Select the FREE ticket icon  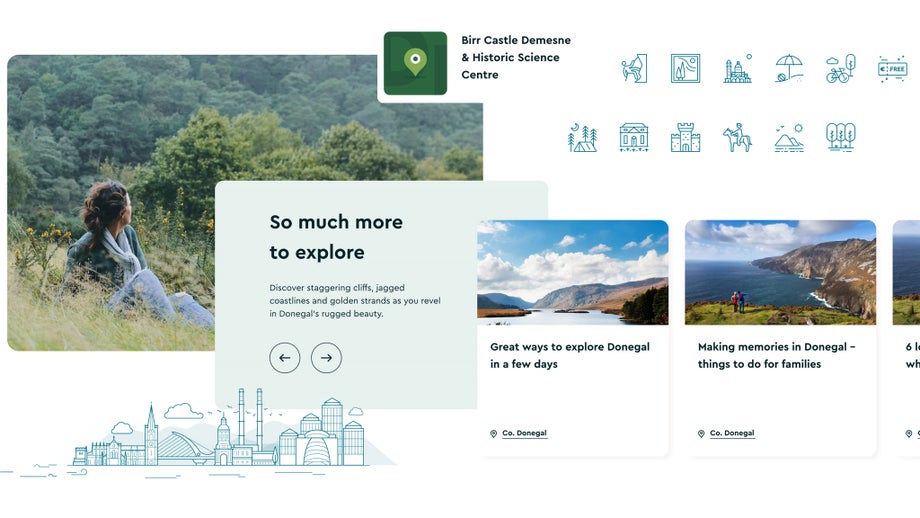pyautogui.click(x=892, y=69)
